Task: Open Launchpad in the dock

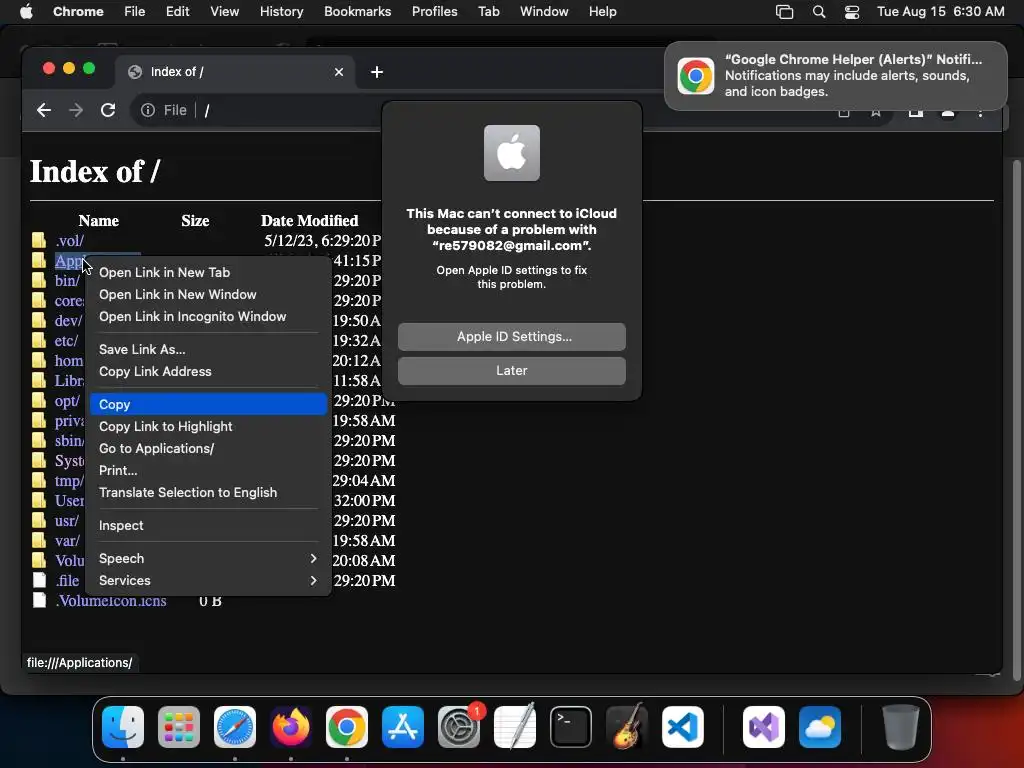Action: click(x=179, y=727)
